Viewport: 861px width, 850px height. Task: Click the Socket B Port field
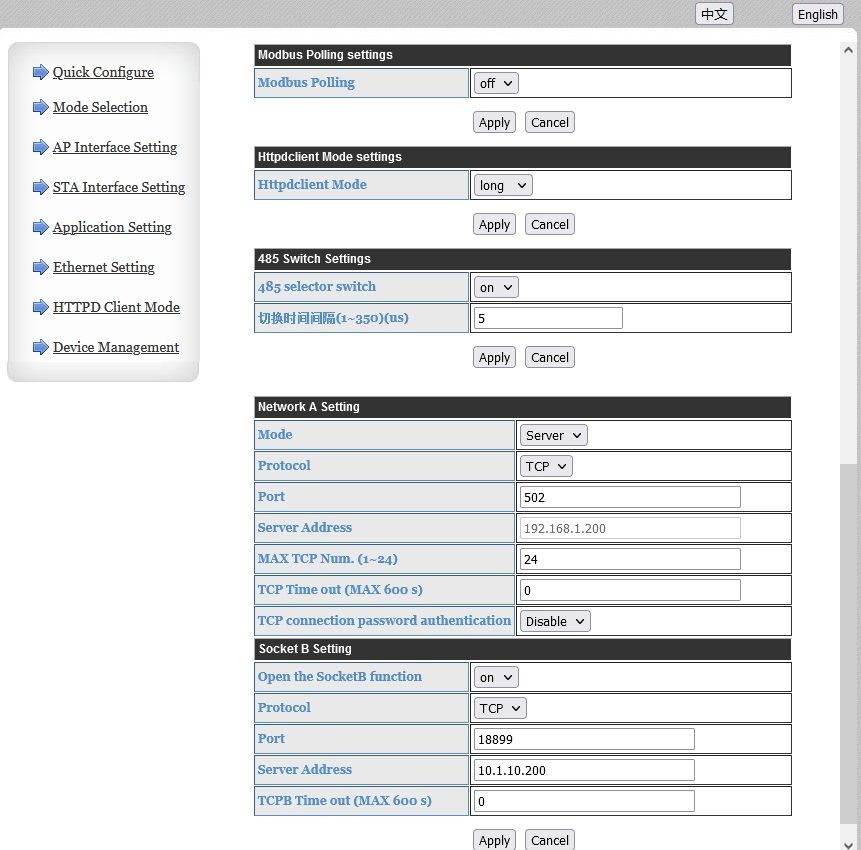(x=584, y=740)
